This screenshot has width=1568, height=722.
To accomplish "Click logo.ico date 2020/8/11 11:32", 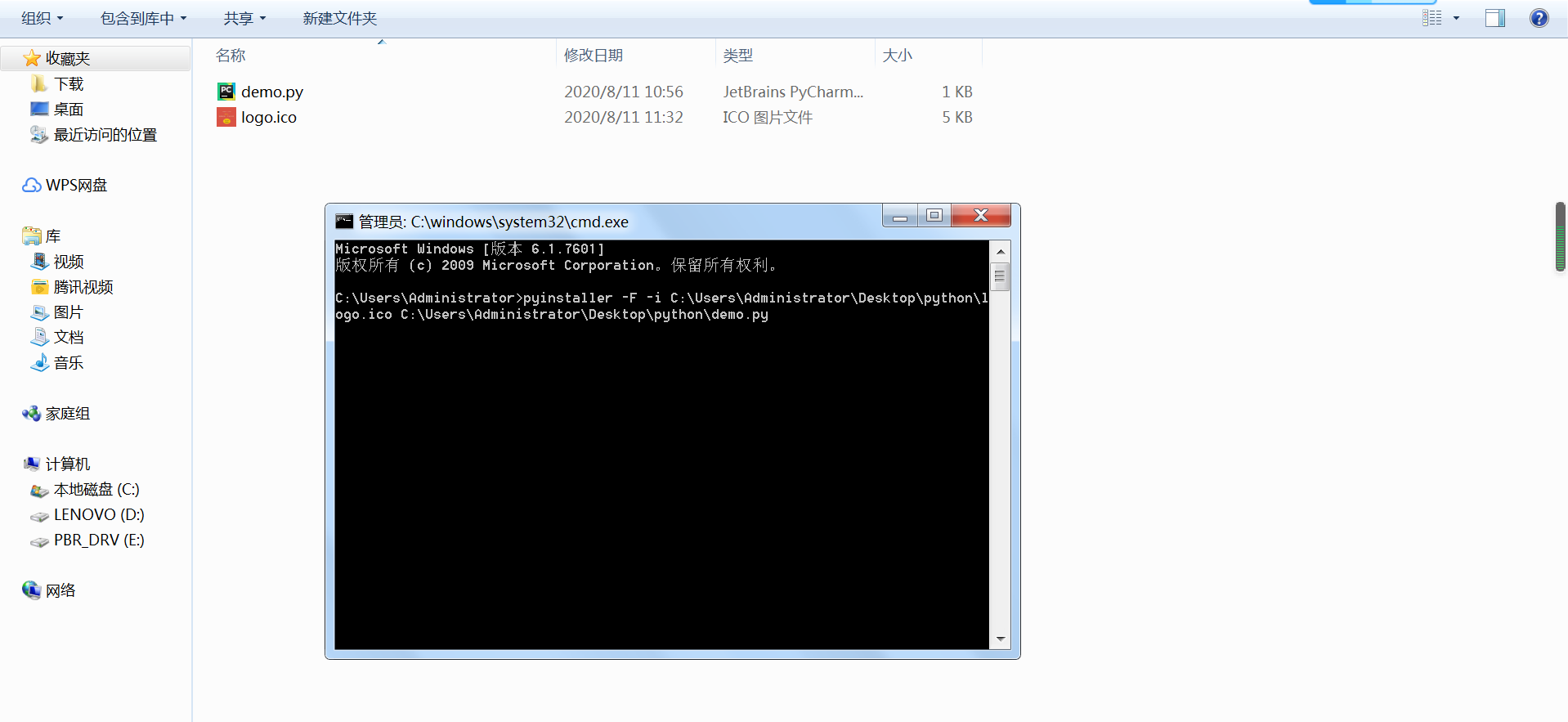I will (624, 118).
